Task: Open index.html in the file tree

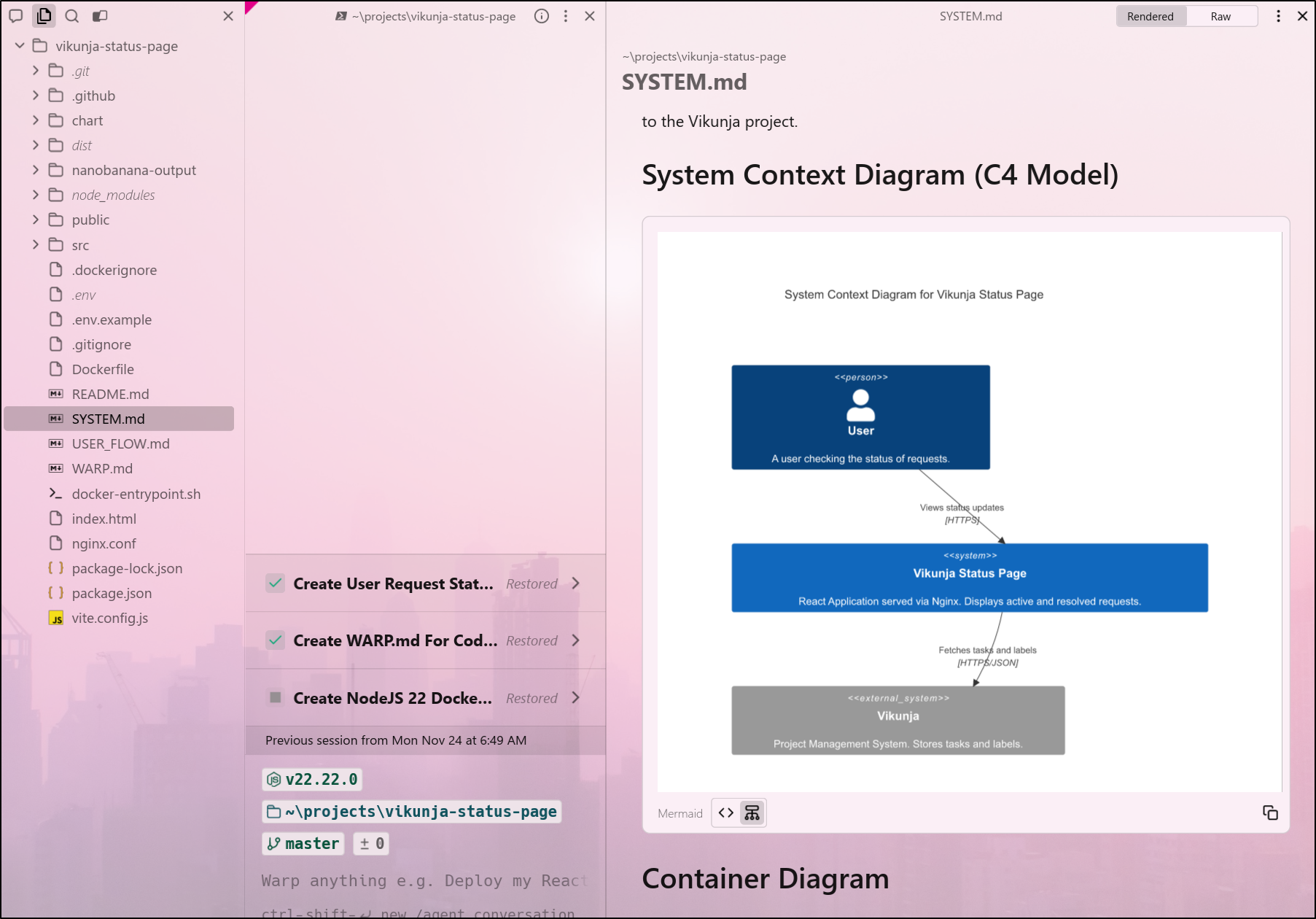Action: coord(119,519)
